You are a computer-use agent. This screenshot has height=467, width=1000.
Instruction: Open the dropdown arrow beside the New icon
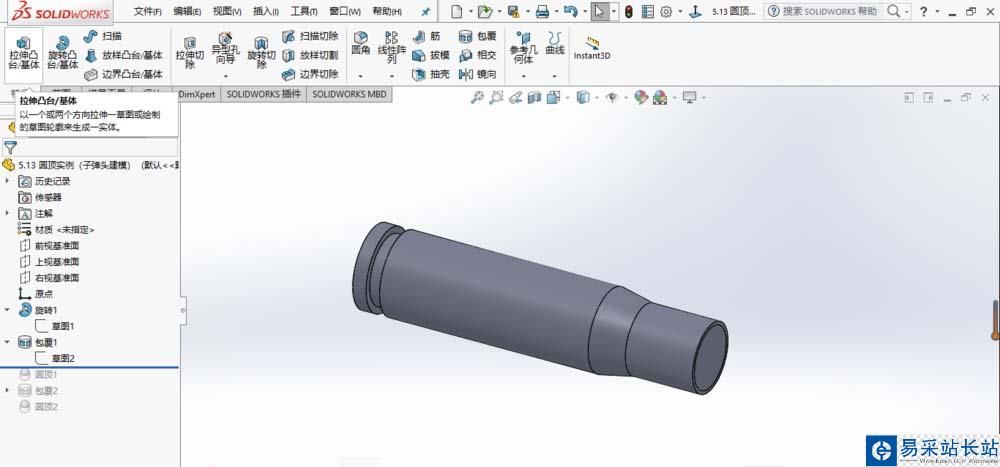point(471,11)
